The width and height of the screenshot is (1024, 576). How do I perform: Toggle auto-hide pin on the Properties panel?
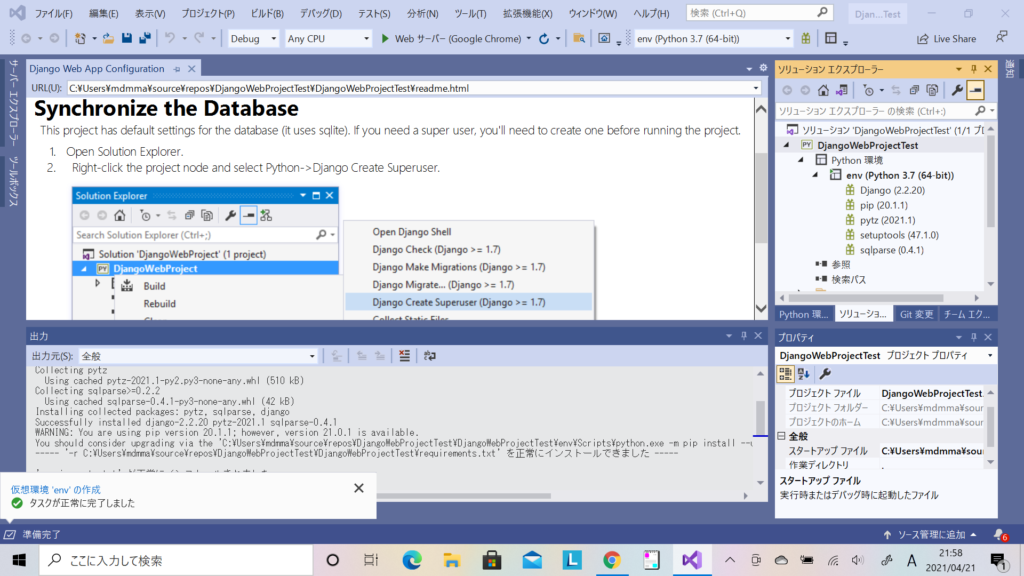point(974,337)
